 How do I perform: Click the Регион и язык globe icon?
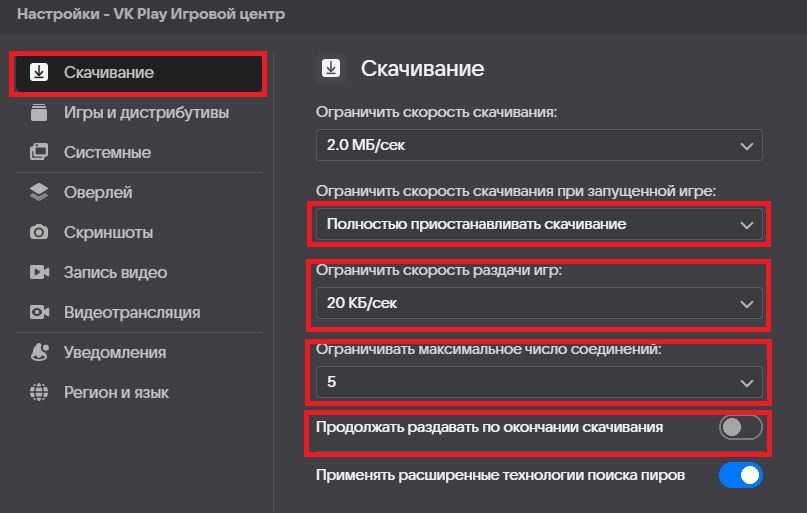39,392
